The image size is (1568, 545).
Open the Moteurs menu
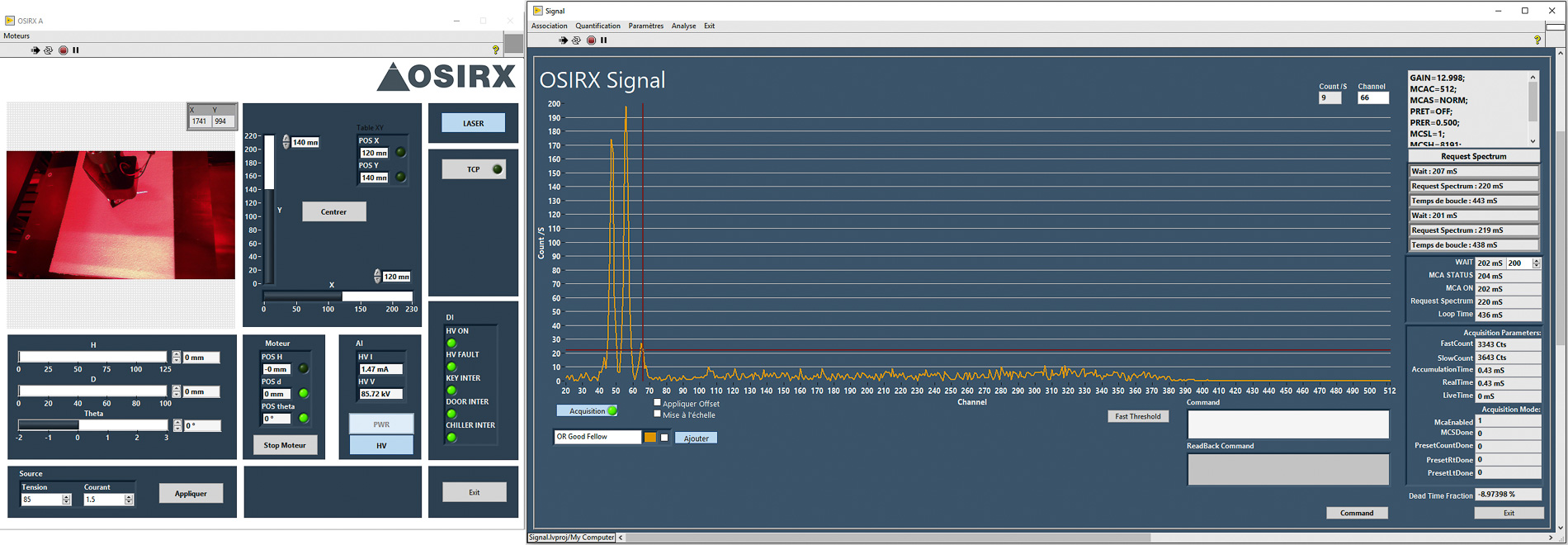[17, 36]
